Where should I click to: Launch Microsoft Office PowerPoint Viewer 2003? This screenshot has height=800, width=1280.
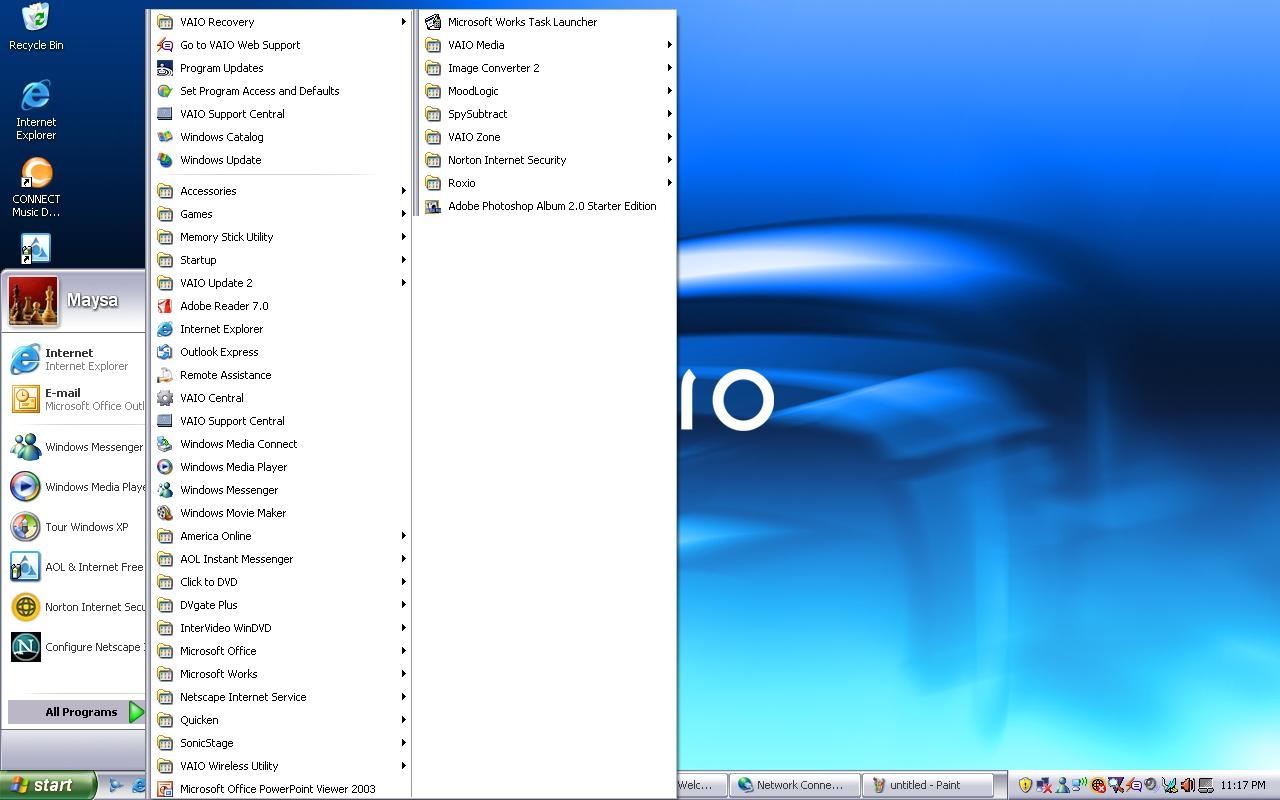(x=281, y=789)
